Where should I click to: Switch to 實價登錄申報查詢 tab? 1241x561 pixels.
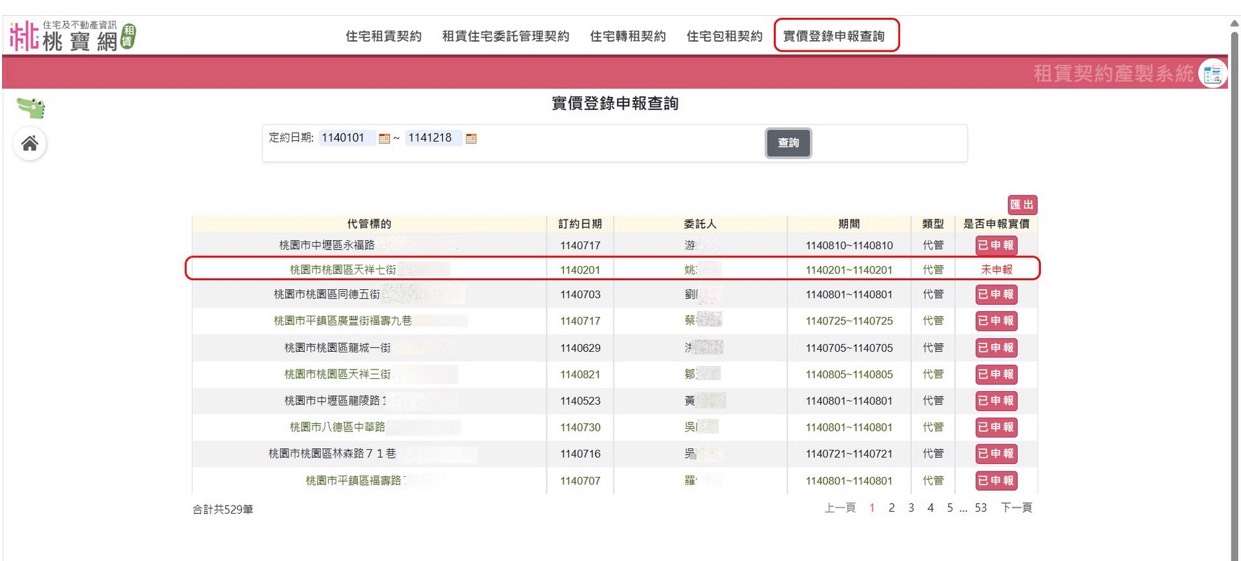pos(835,36)
